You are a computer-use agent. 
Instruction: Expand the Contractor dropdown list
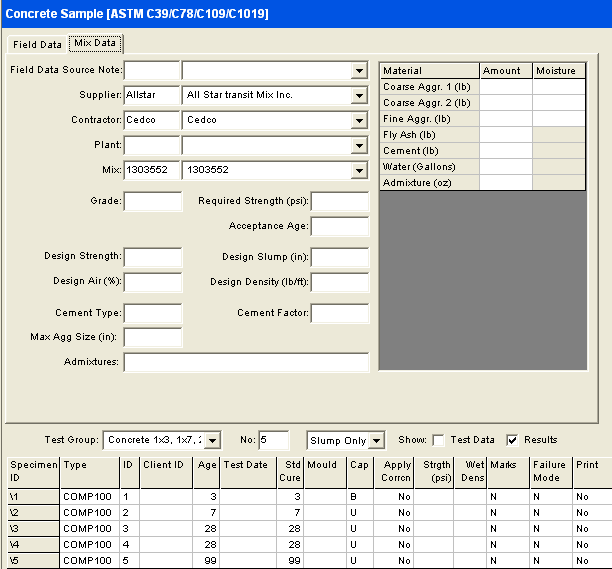click(x=359, y=121)
